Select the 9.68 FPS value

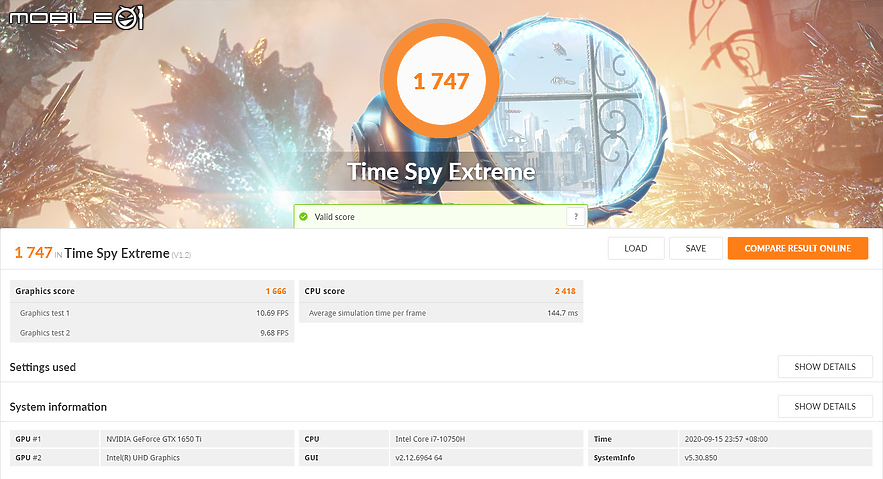274,333
